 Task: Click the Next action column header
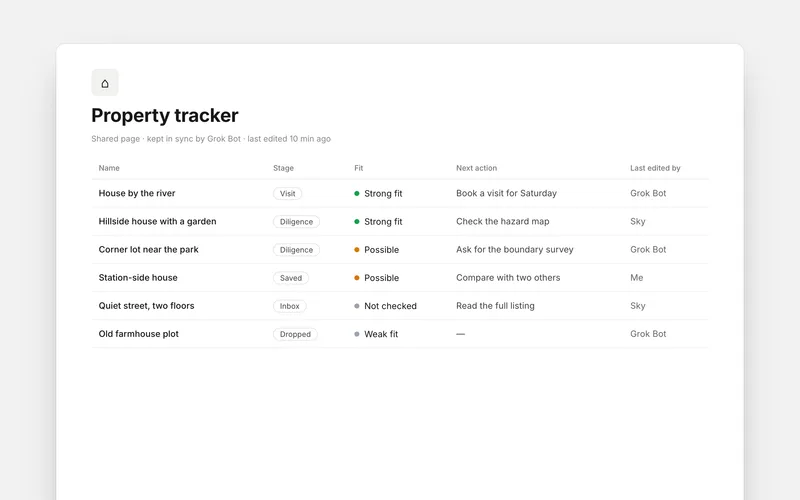coord(477,168)
